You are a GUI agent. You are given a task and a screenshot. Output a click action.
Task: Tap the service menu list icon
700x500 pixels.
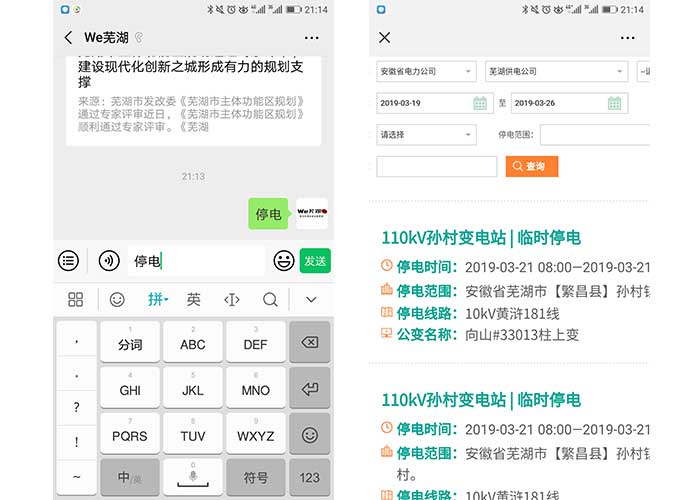68,261
